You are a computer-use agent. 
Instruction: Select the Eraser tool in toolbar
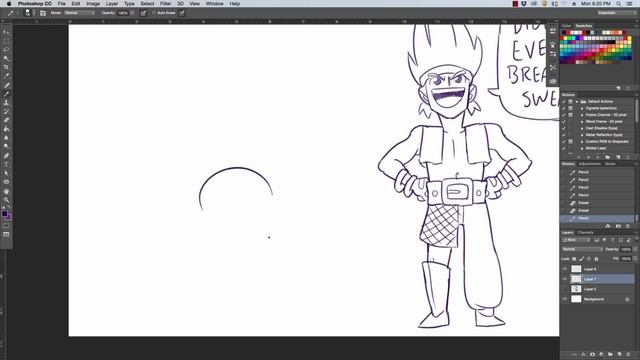(x=6, y=120)
